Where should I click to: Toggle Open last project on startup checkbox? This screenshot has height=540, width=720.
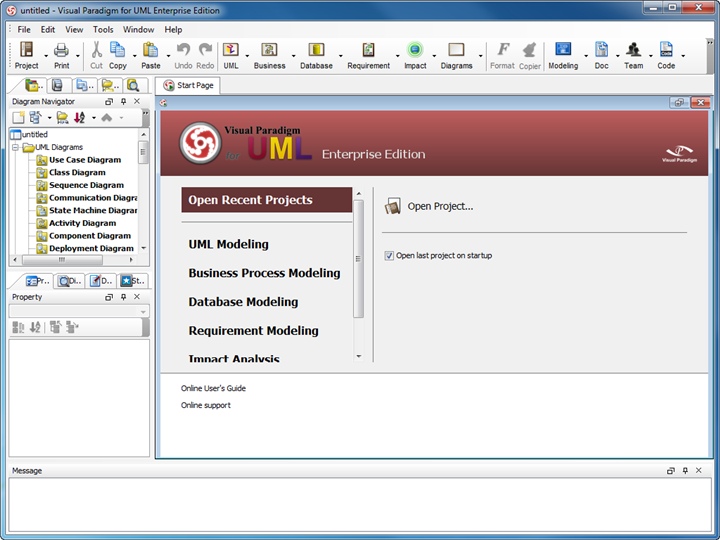[389, 256]
